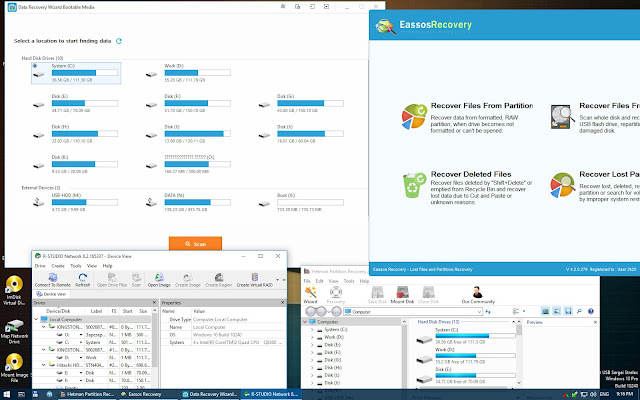This screenshot has width=640, height=400.
Task: Open the Hetman Computer location combo box
Action: (413, 312)
